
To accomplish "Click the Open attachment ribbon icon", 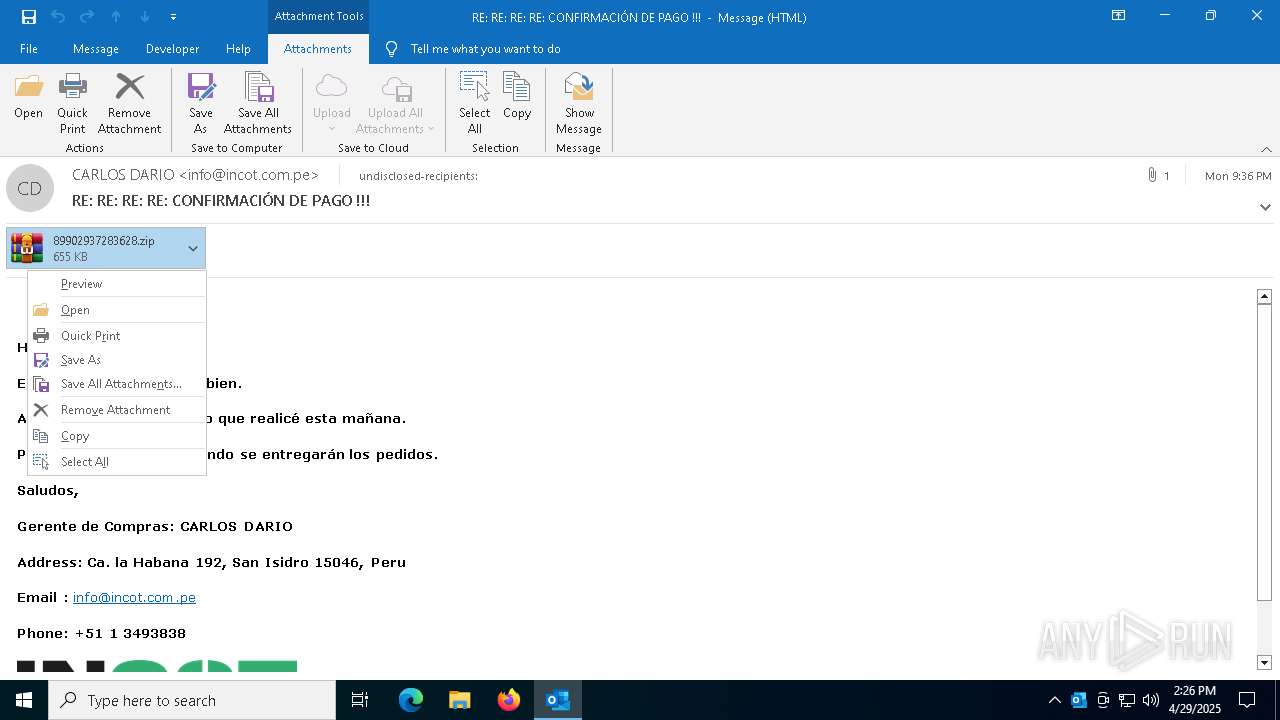I will (28, 97).
